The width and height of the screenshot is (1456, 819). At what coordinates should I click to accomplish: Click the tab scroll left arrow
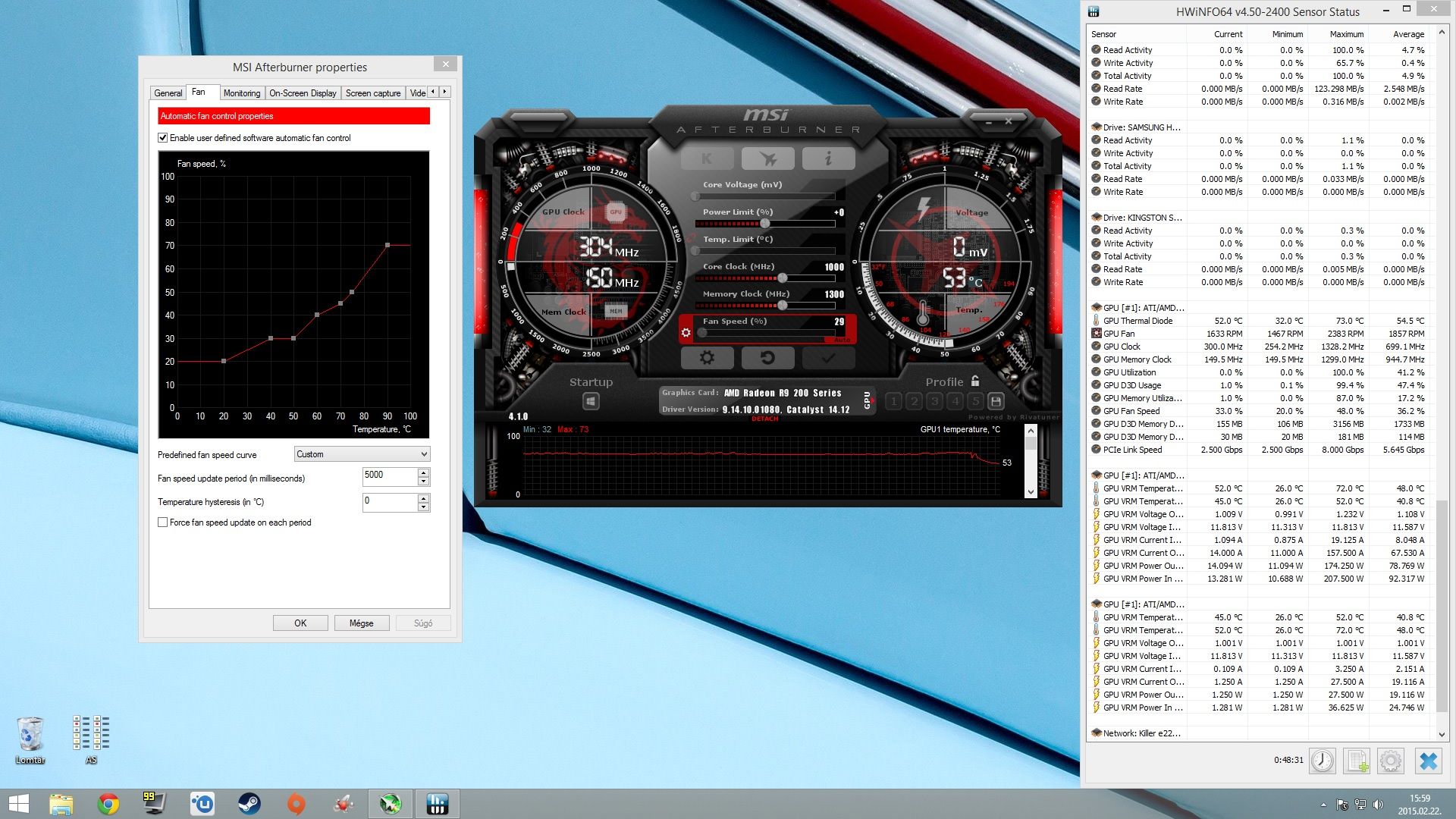(433, 92)
